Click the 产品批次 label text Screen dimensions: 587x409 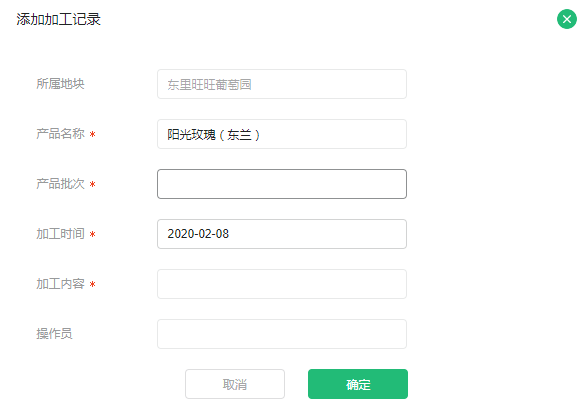click(x=60, y=184)
